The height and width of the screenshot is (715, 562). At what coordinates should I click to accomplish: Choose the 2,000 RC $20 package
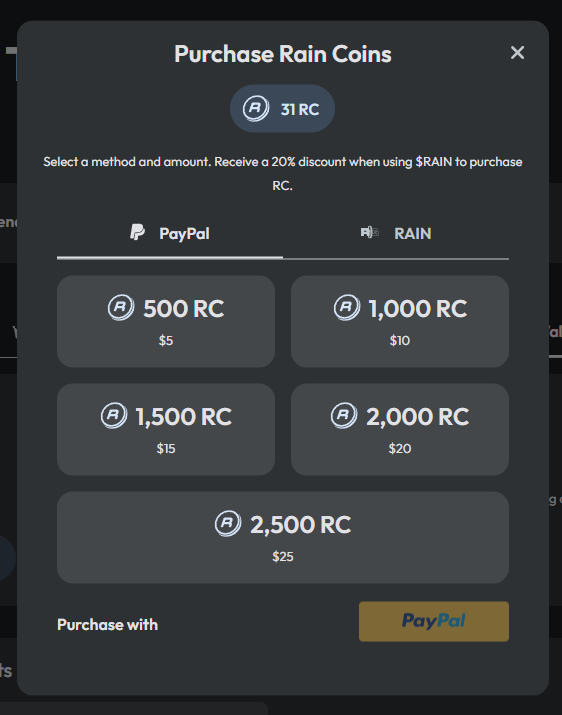400,429
